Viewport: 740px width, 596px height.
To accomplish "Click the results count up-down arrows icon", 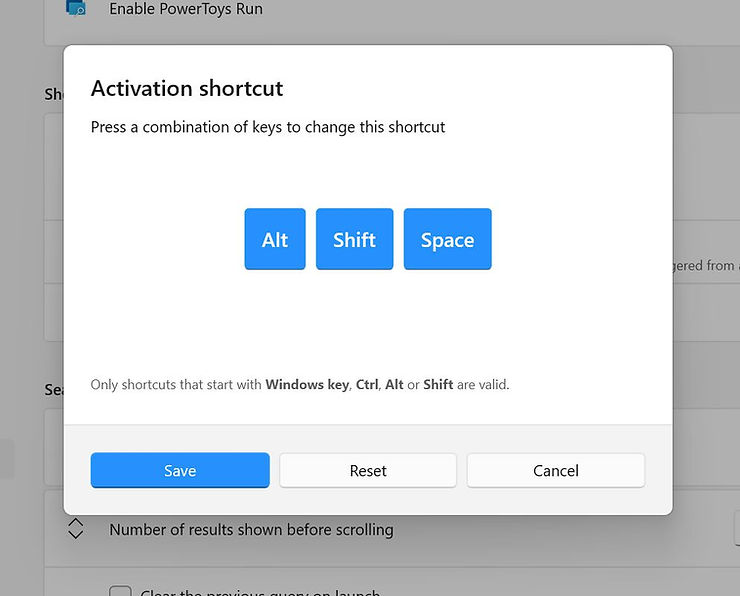I will 76,529.
